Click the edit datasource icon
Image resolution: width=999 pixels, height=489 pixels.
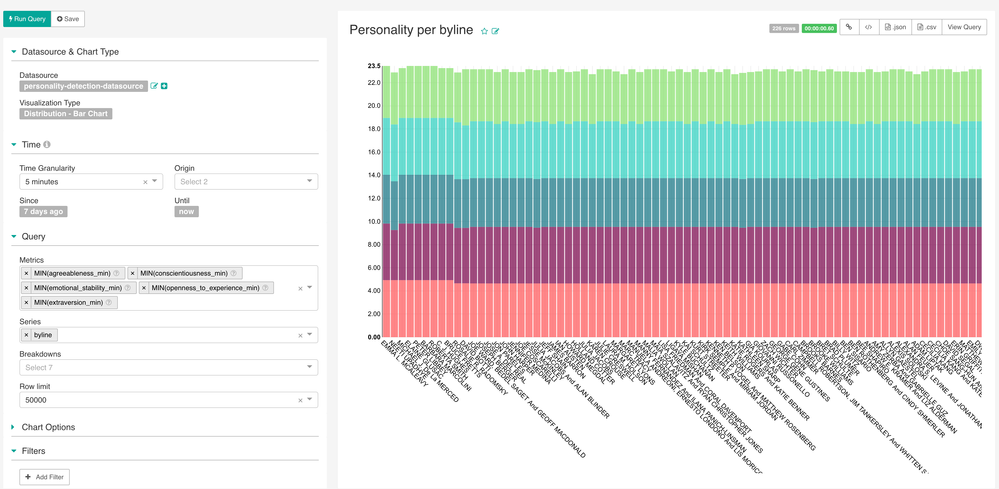[x=154, y=86]
